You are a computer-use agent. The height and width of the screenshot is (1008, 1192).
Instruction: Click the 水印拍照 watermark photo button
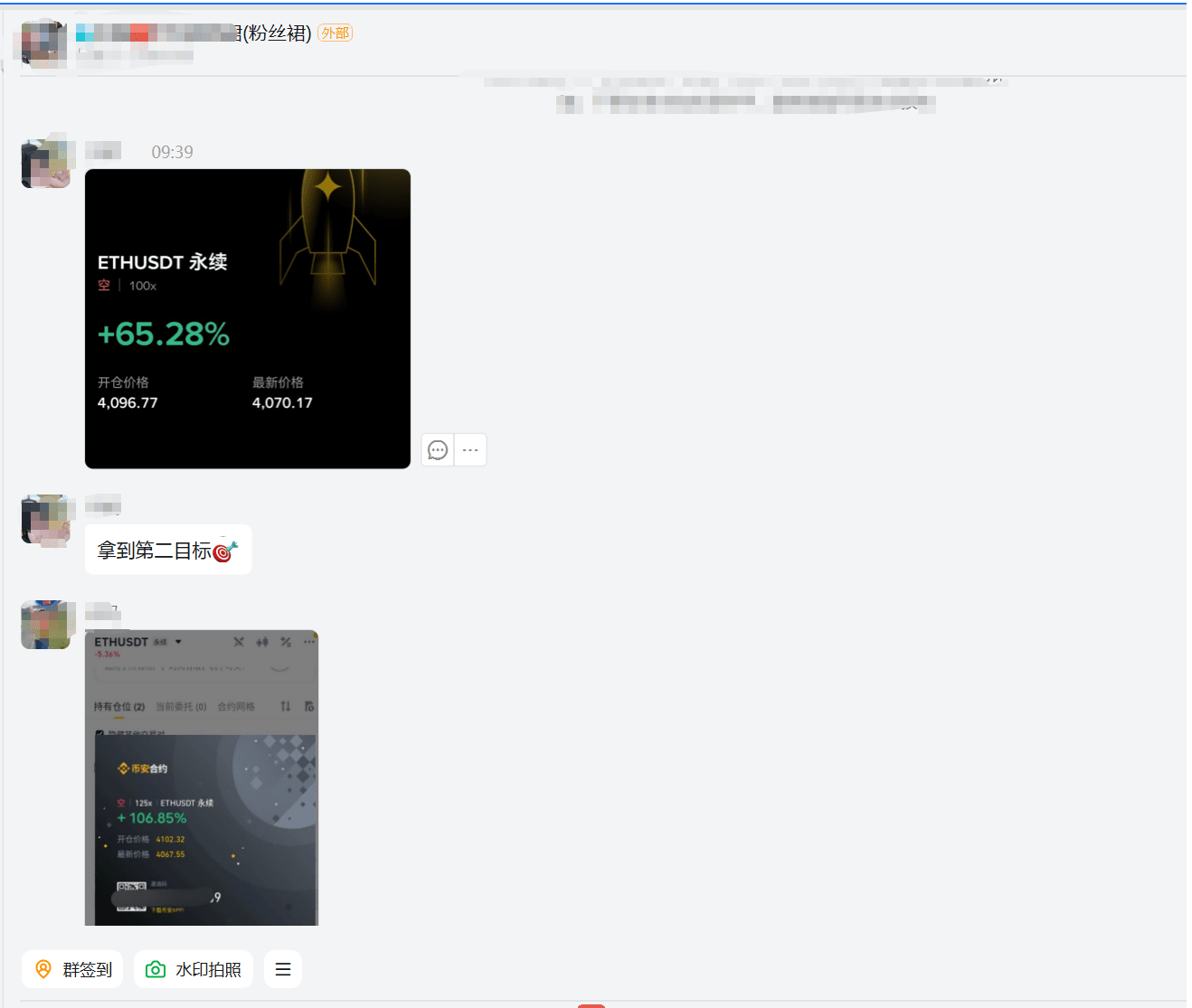pos(193,969)
